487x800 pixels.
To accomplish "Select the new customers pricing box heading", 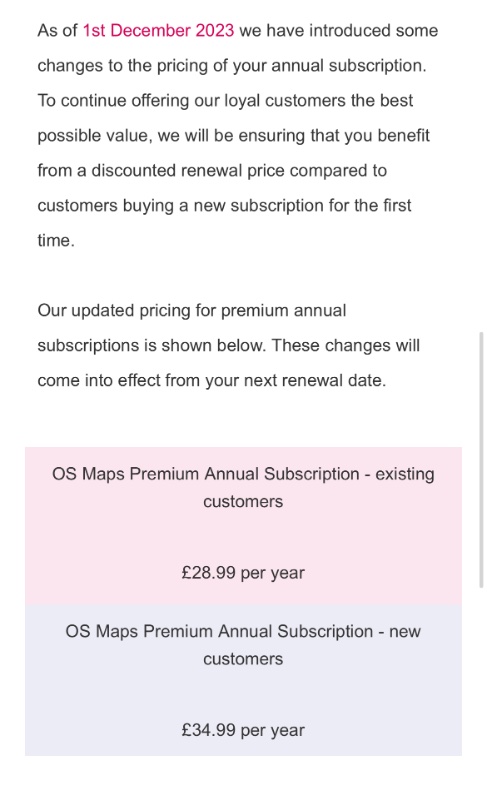I will click(243, 645).
